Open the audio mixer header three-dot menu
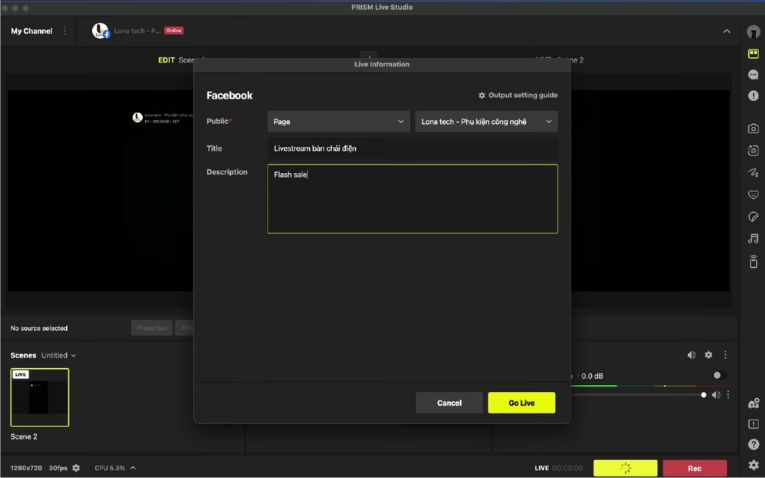 click(725, 355)
